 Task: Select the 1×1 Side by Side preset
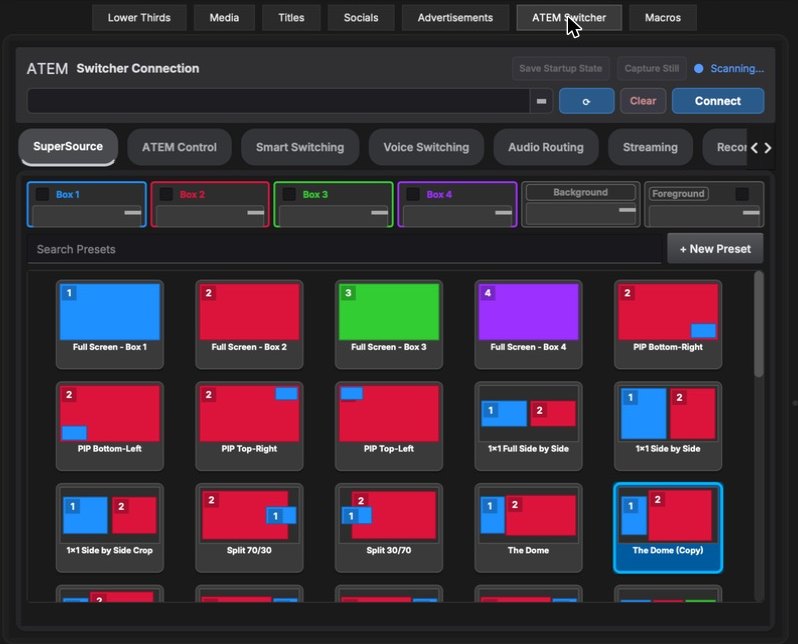coord(668,426)
